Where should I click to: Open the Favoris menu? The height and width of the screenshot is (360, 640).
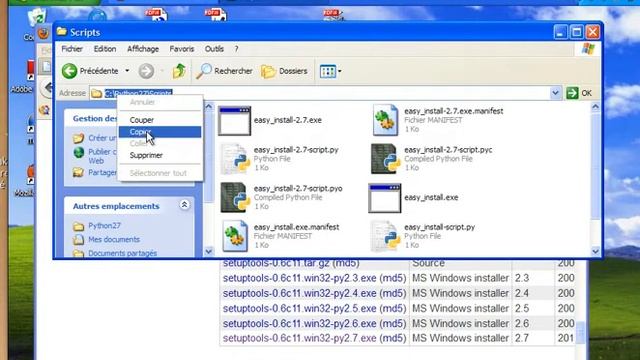click(x=182, y=49)
